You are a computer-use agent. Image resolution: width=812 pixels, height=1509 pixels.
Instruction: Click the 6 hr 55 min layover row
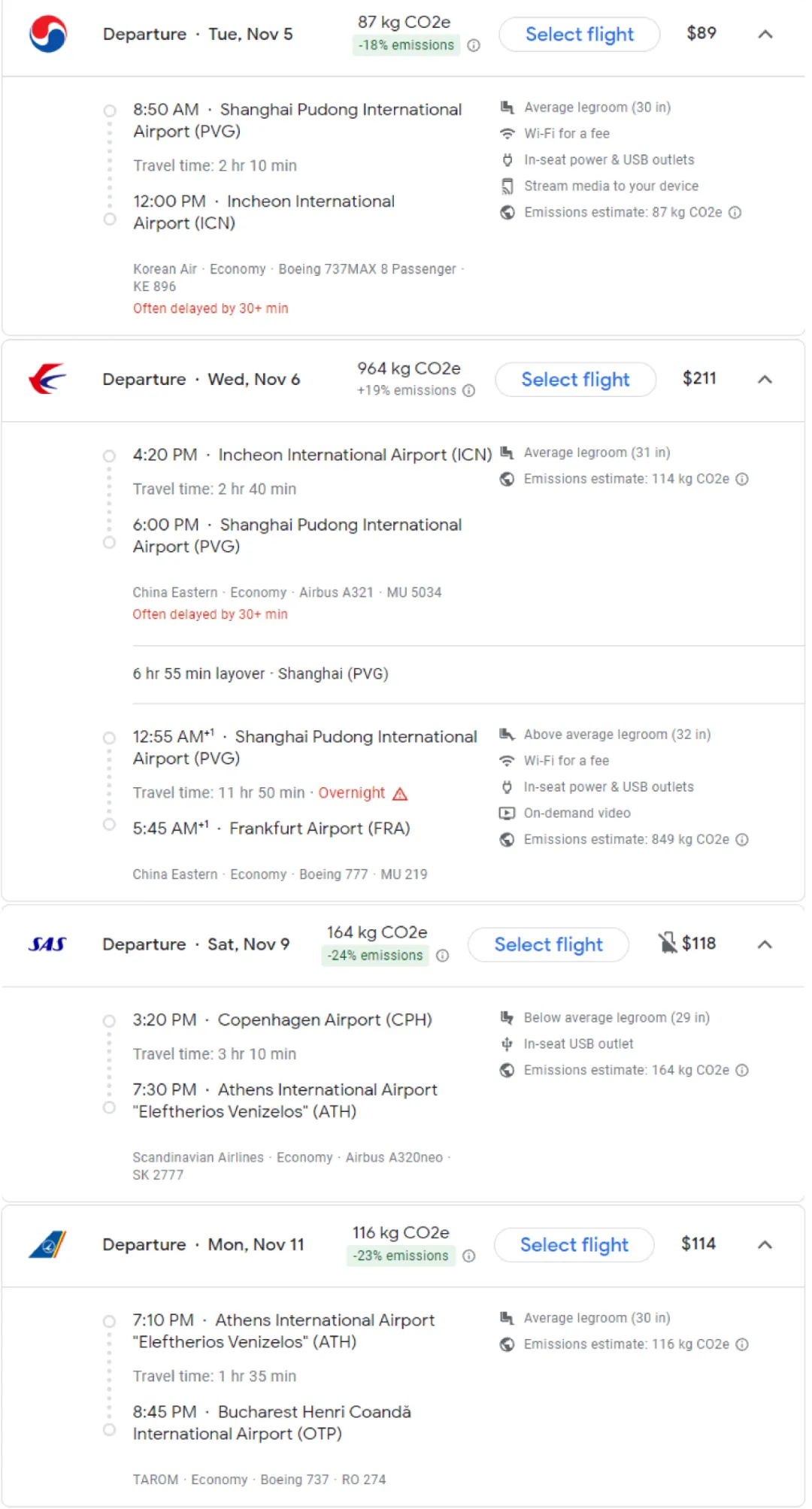click(260, 674)
